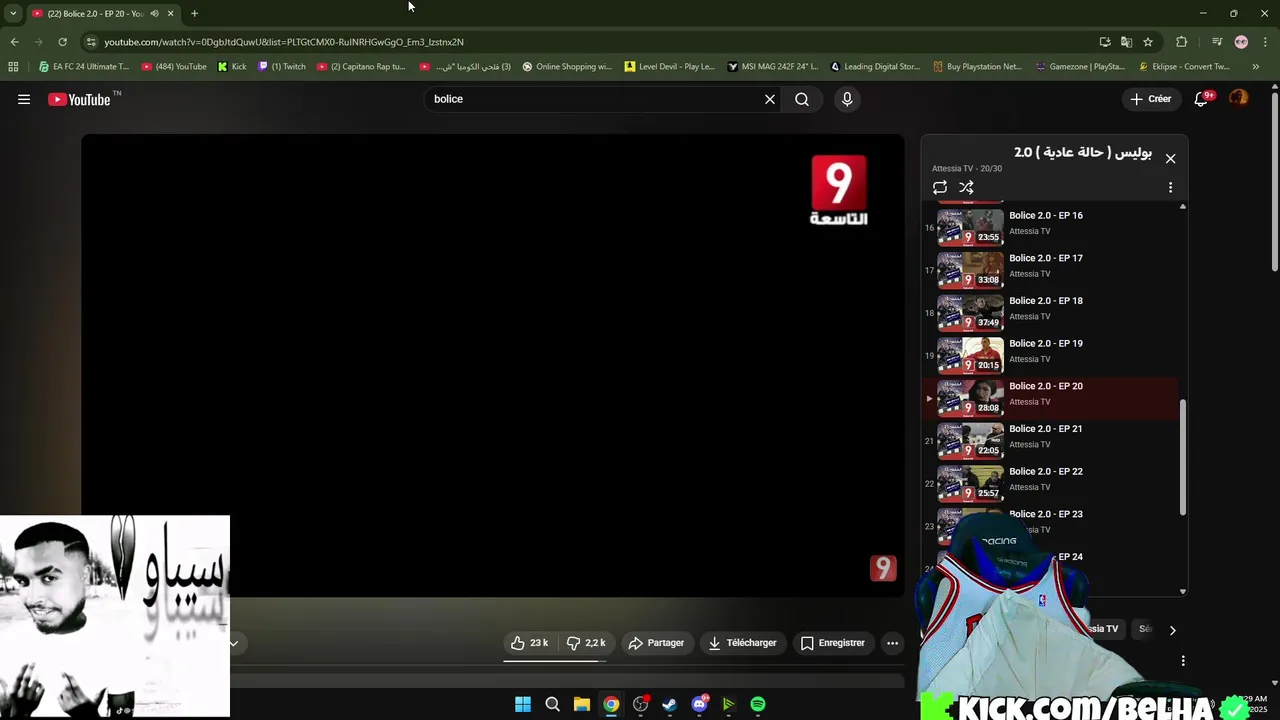The height and width of the screenshot is (720, 1280).
Task: Click the Partager share button
Action: coord(656,643)
